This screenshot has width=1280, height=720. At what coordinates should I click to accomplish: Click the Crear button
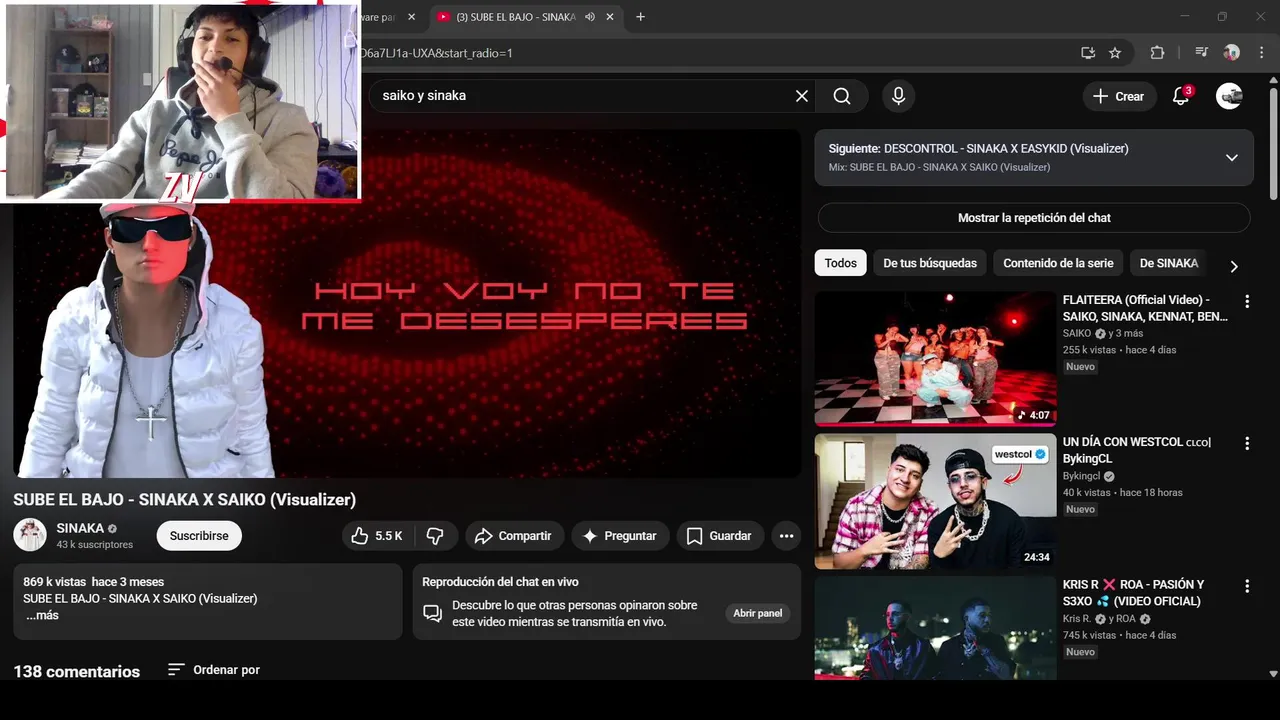[x=1119, y=96]
